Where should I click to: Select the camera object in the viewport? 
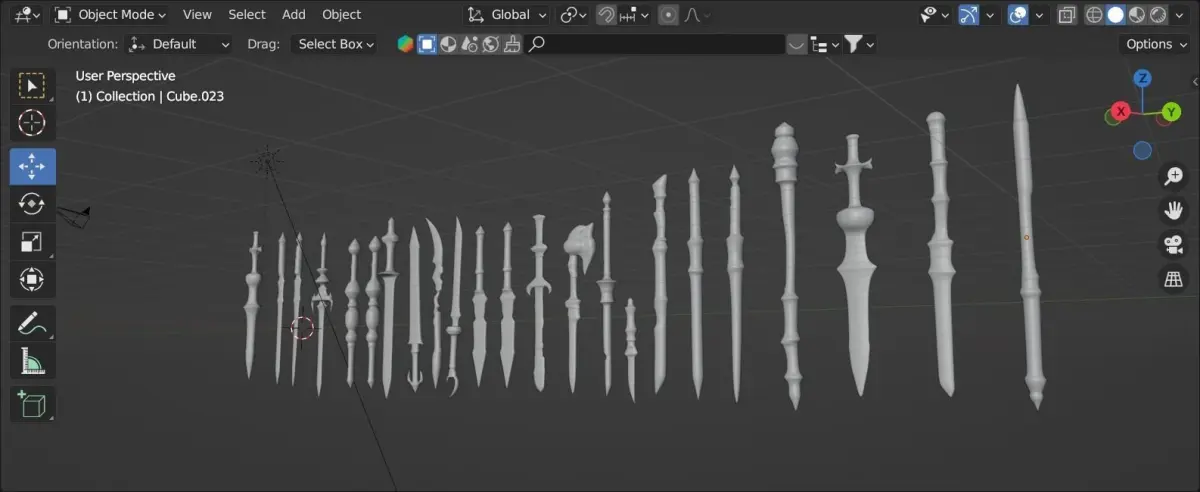click(x=75, y=213)
